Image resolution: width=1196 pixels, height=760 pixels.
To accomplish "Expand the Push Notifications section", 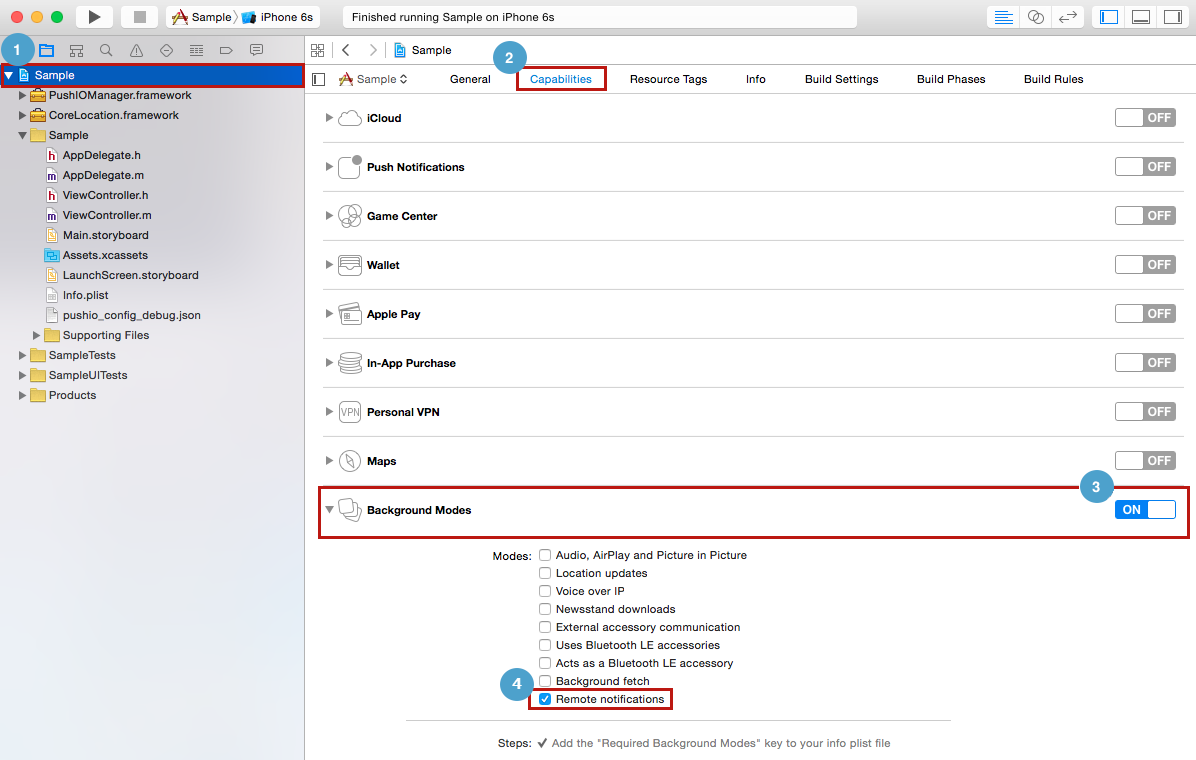I will [329, 166].
